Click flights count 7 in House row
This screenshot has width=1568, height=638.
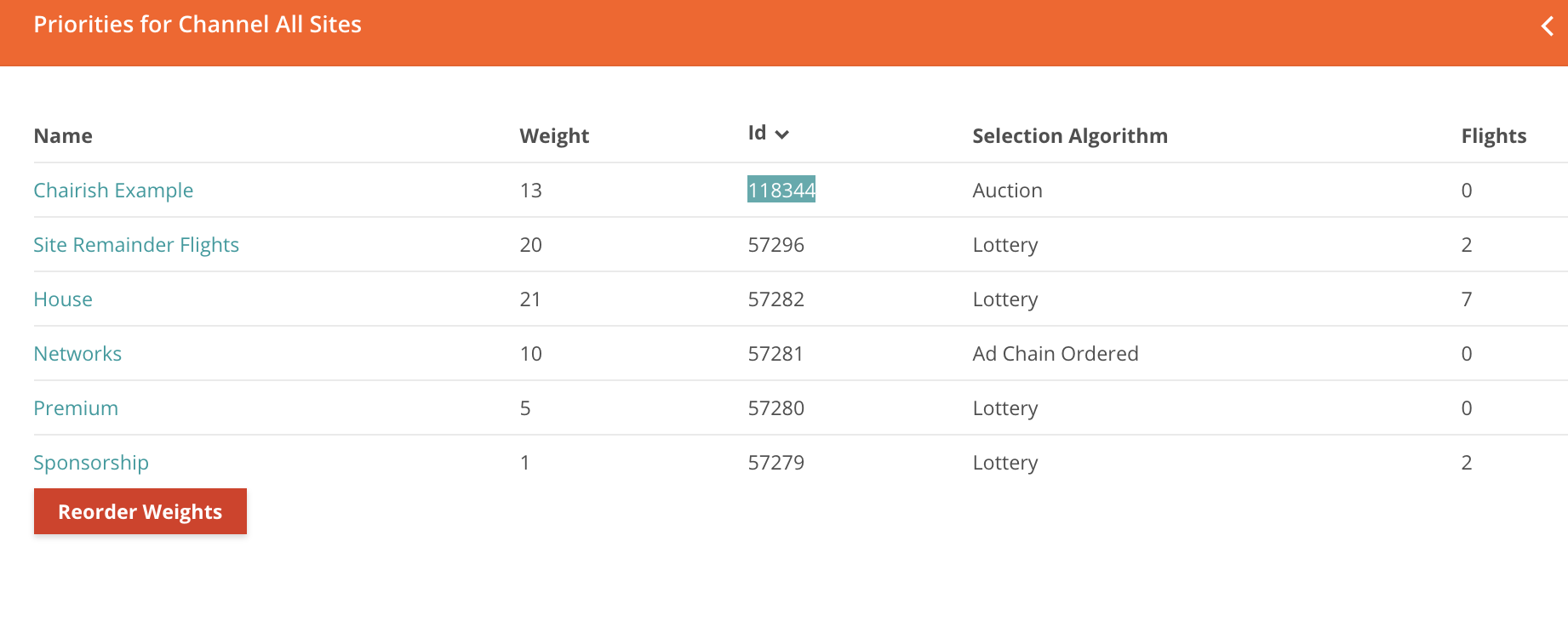[1467, 299]
